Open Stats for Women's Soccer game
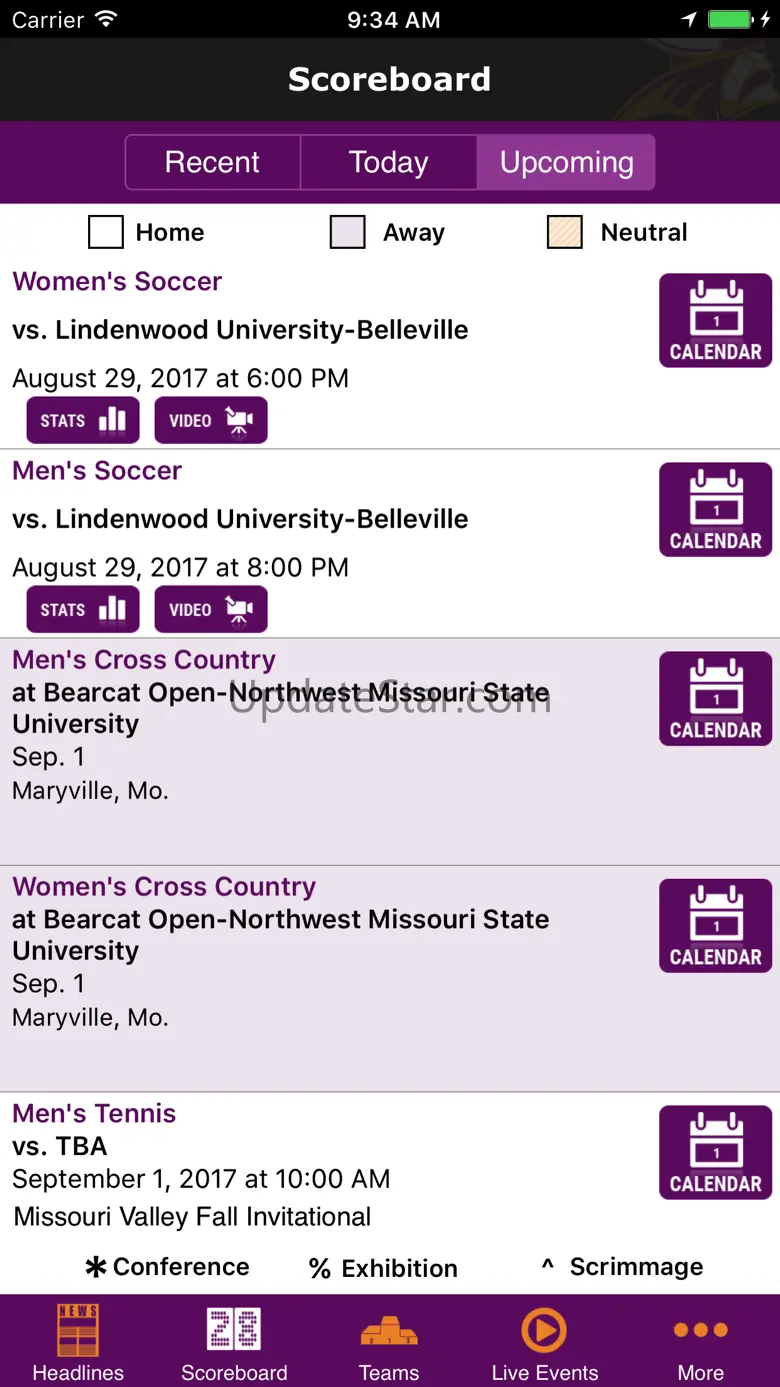 tap(83, 420)
